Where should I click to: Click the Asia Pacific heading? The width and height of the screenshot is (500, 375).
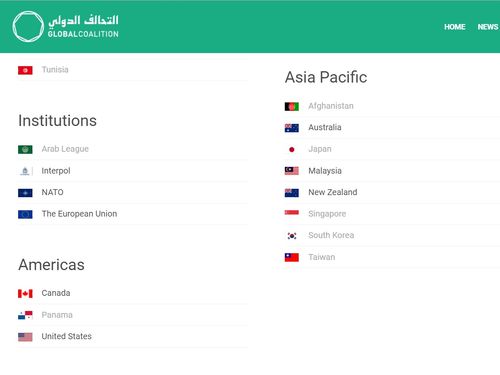pos(326,77)
